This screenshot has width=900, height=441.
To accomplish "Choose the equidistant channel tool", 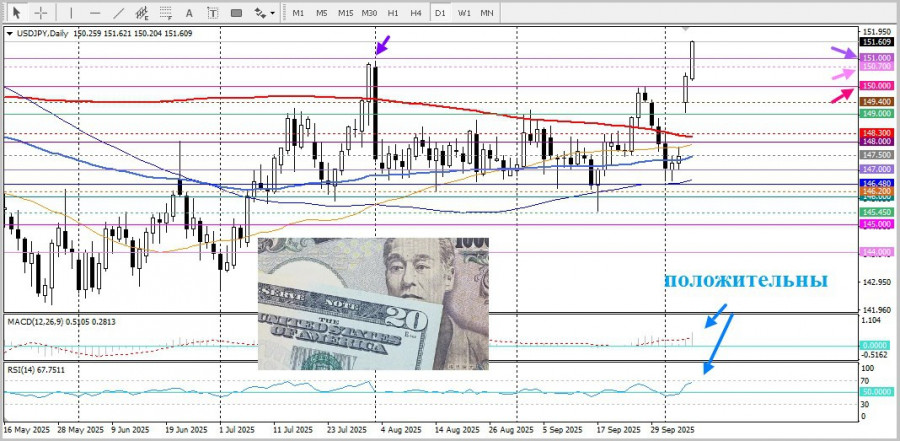I will [143, 13].
